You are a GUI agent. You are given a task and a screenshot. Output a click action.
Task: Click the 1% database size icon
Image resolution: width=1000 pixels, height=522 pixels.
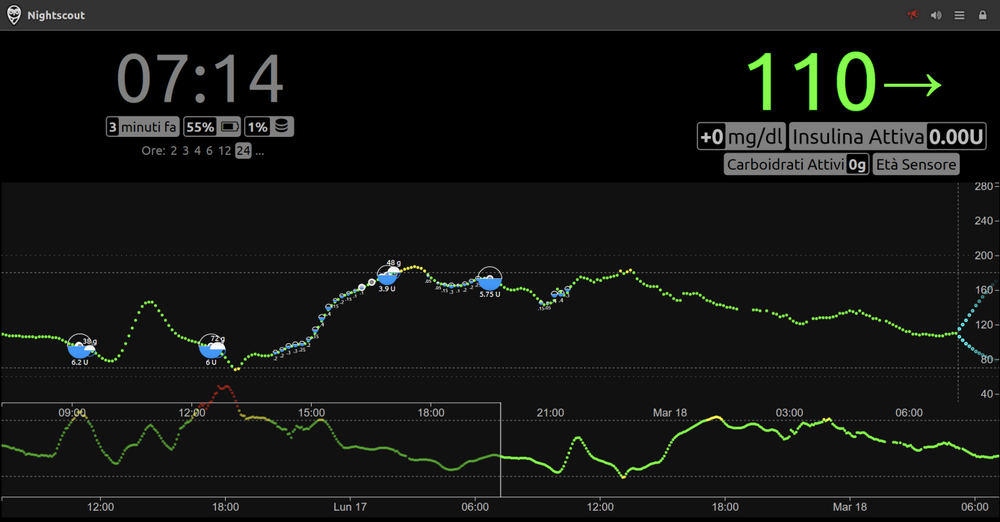tap(282, 126)
